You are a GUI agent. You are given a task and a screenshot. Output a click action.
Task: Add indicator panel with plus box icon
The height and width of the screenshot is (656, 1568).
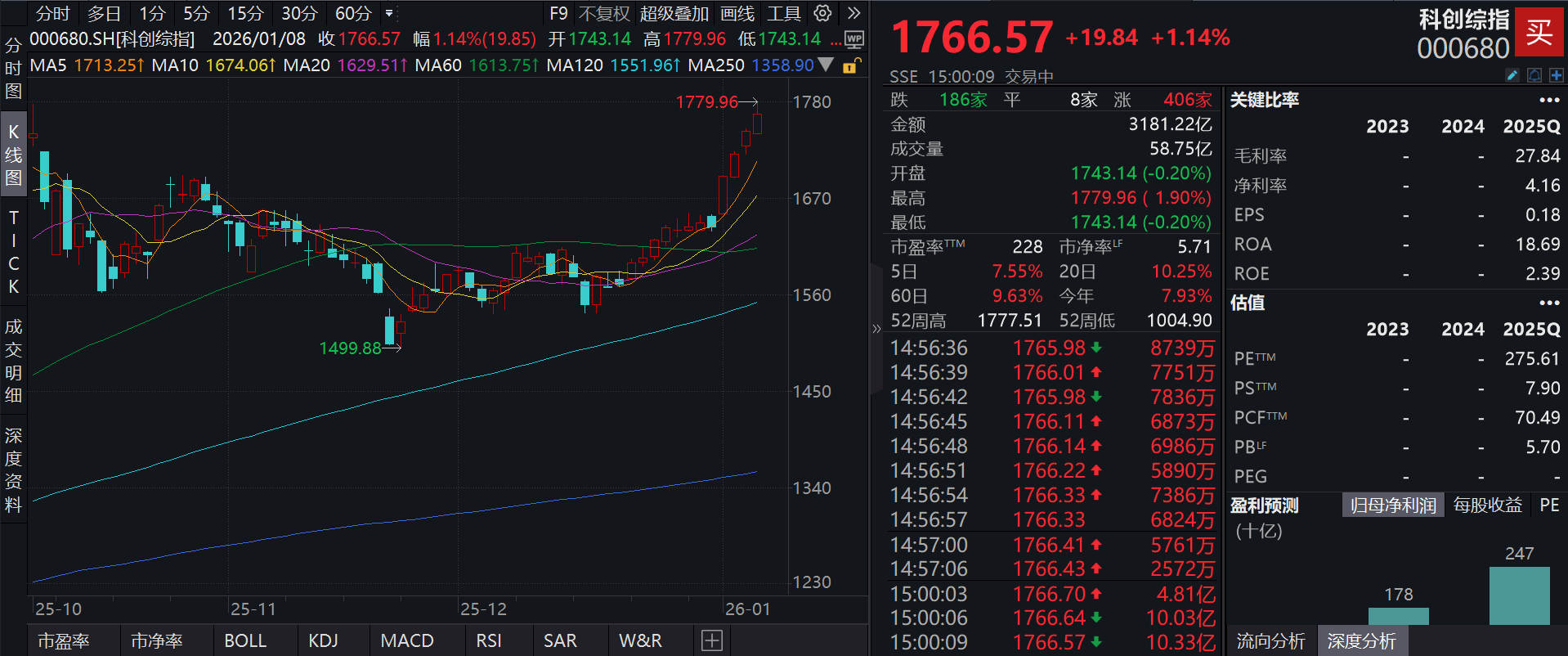coord(711,640)
